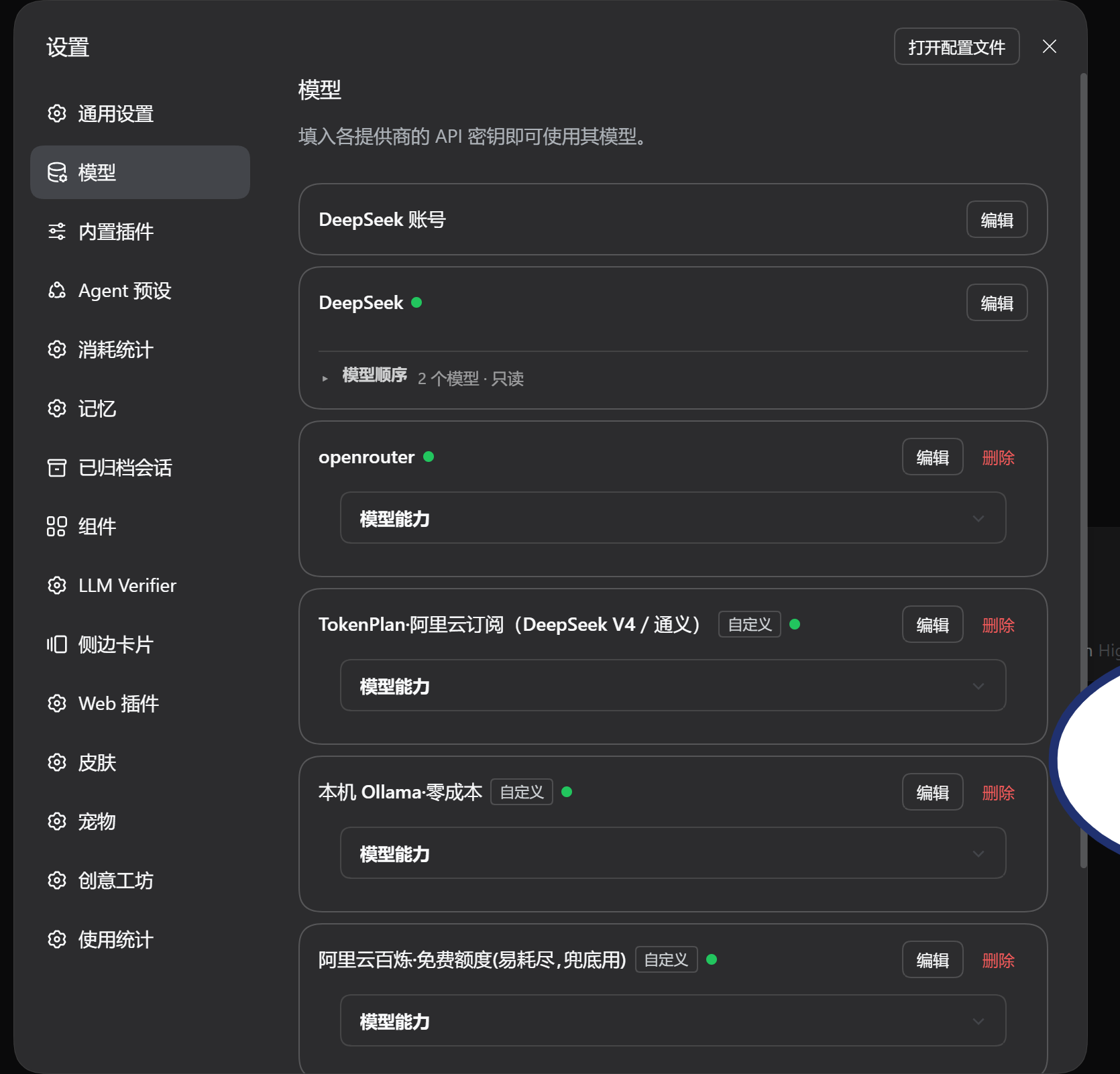Delete the openrouter provider
The height and width of the screenshot is (1074, 1120).
click(998, 457)
